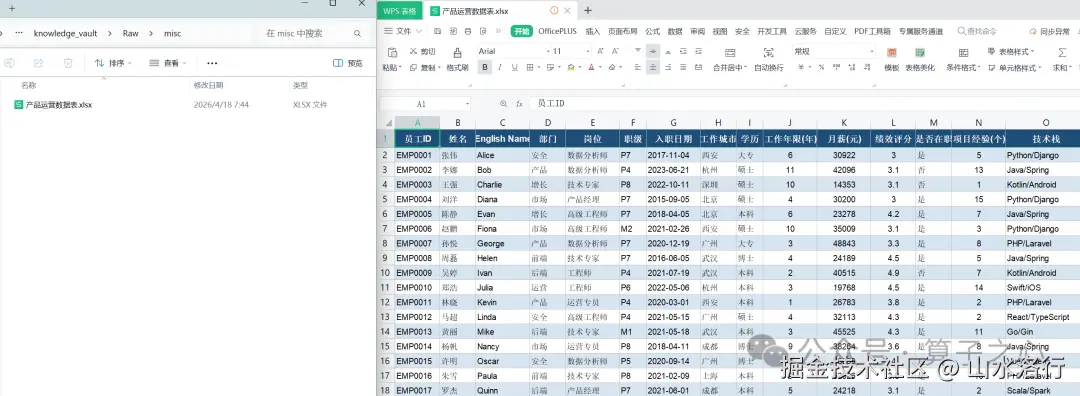The height and width of the screenshot is (396, 1080).
Task: Click the Paste clipboard icon in WPS
Action: coord(392,52)
